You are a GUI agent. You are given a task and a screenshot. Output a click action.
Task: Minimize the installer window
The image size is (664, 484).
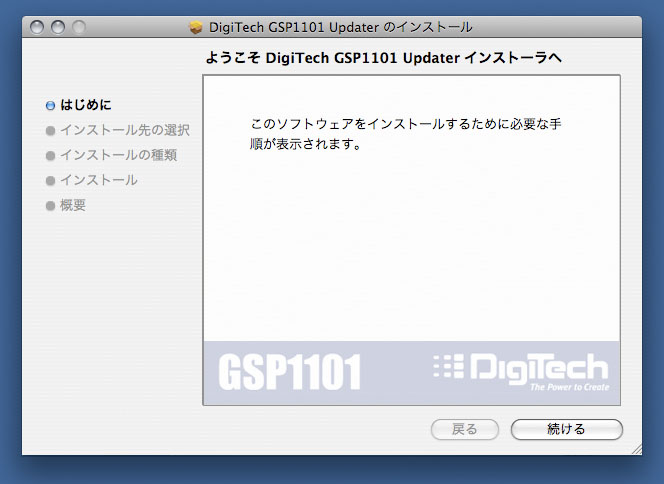pyautogui.click(x=58, y=28)
